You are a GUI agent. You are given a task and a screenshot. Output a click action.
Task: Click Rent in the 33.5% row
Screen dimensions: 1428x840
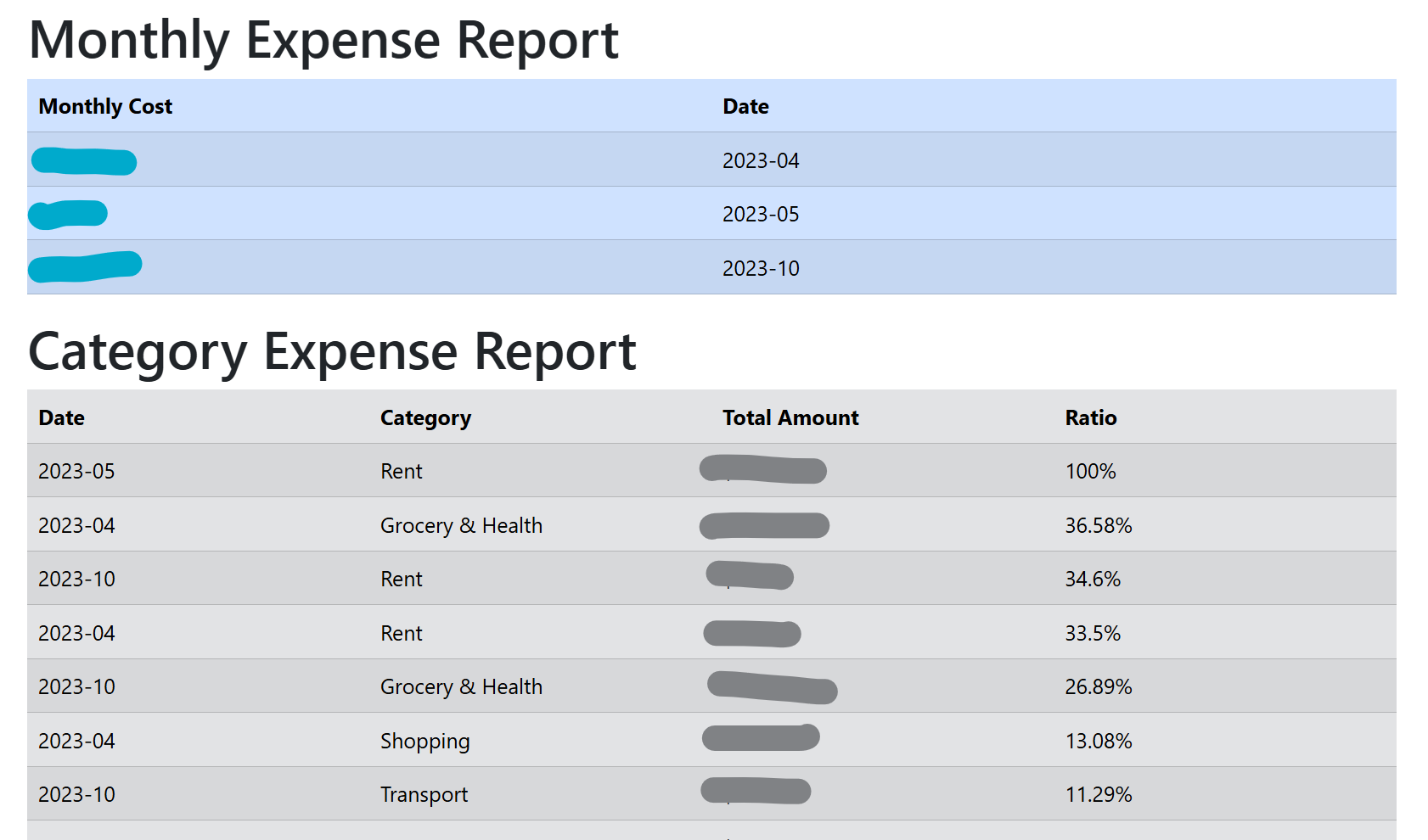click(x=401, y=633)
